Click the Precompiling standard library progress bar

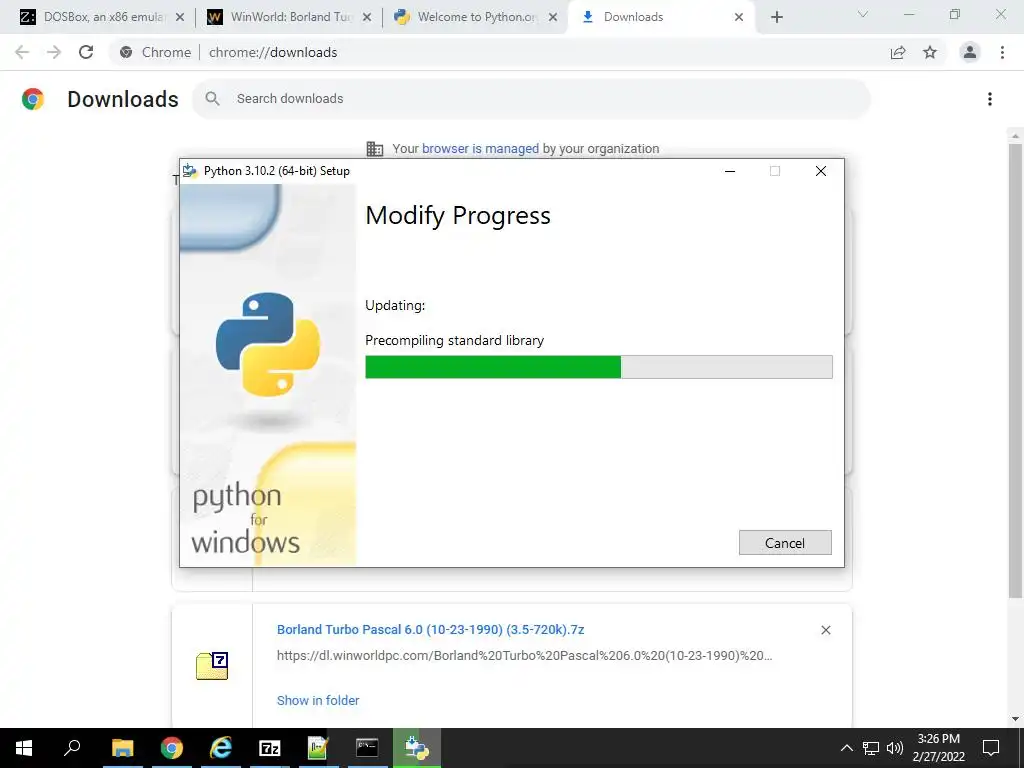pos(598,367)
